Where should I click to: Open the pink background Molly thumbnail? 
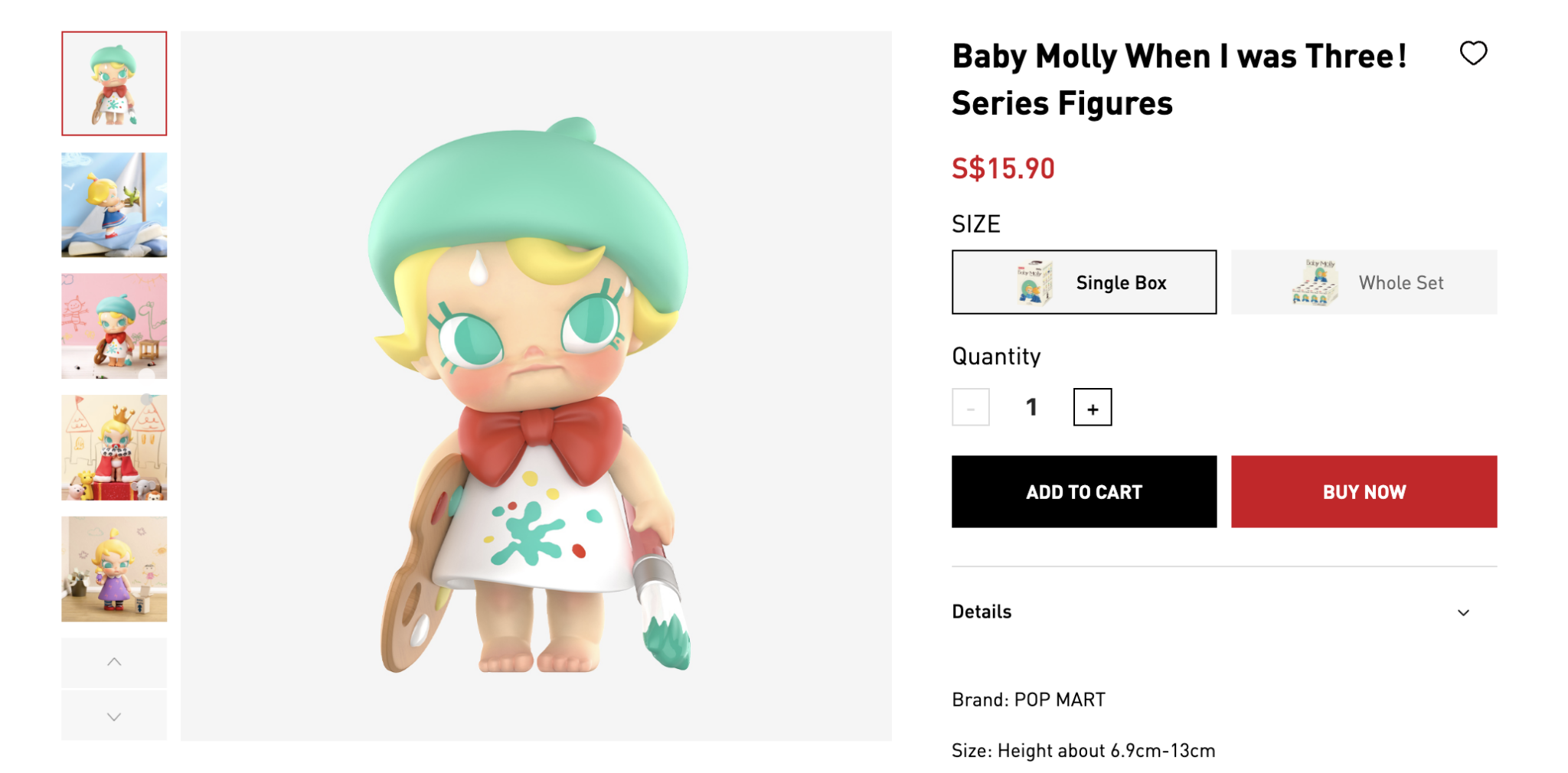pyautogui.click(x=114, y=326)
